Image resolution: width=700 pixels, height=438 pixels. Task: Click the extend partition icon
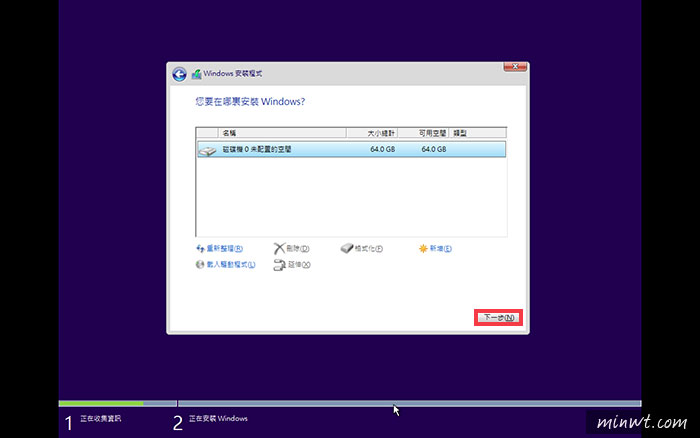coord(279,265)
